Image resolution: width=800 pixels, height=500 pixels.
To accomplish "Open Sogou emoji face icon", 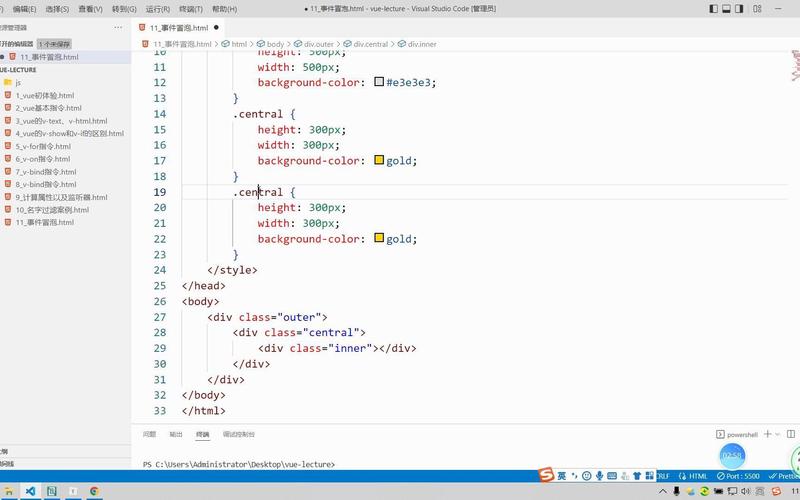I will point(587,476).
